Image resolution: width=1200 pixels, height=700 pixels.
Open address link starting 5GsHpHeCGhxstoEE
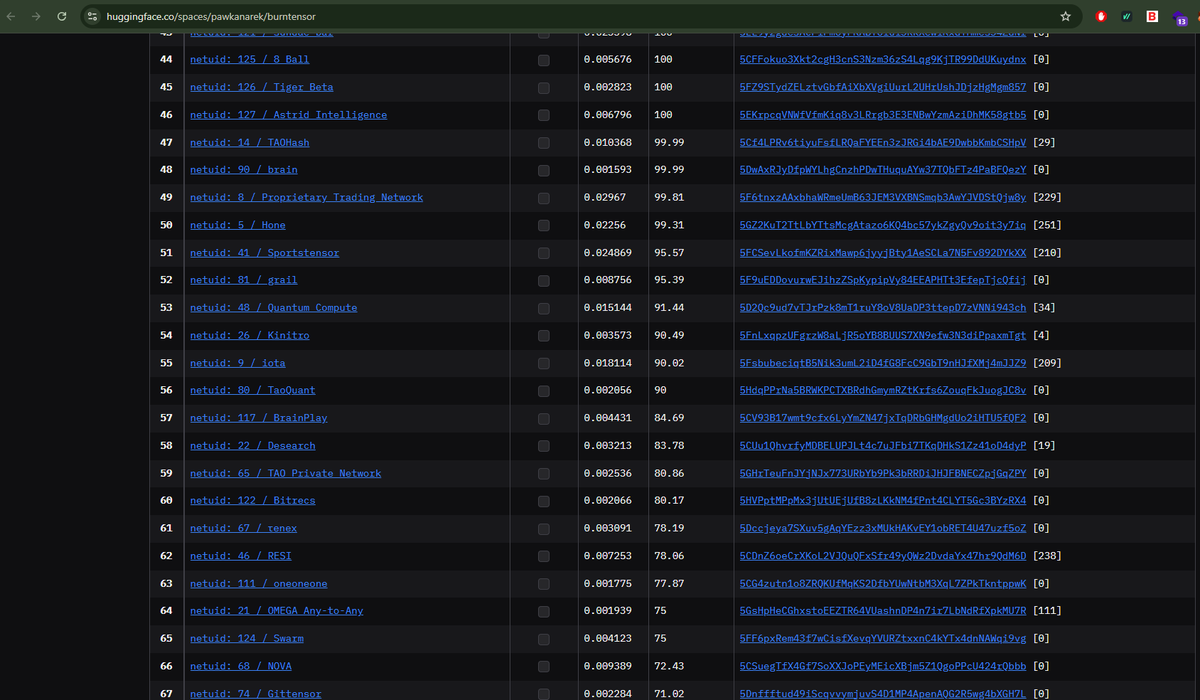[883, 611]
